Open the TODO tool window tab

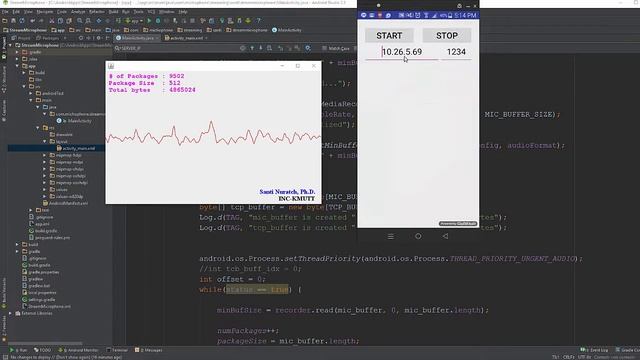click(42, 350)
